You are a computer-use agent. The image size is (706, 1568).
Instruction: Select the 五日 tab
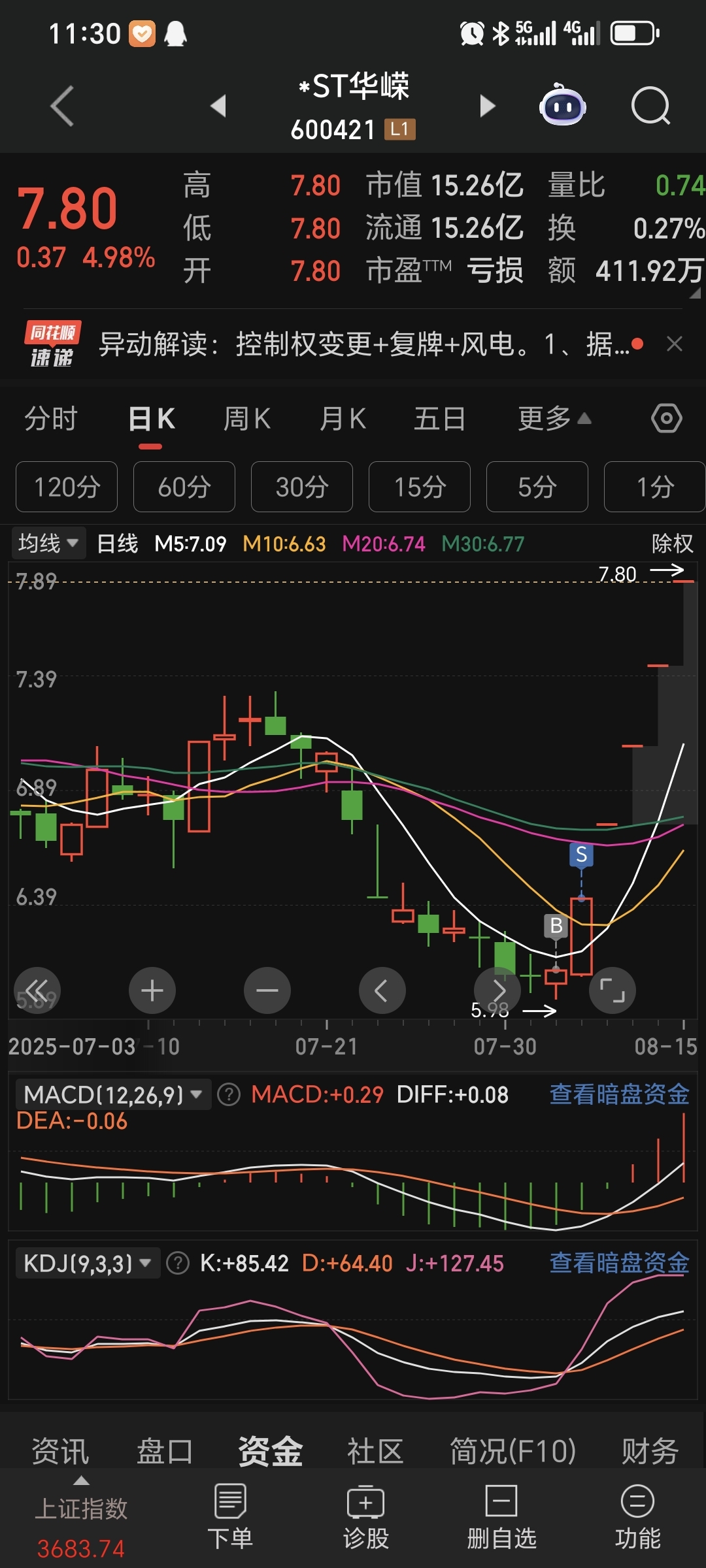[439, 419]
